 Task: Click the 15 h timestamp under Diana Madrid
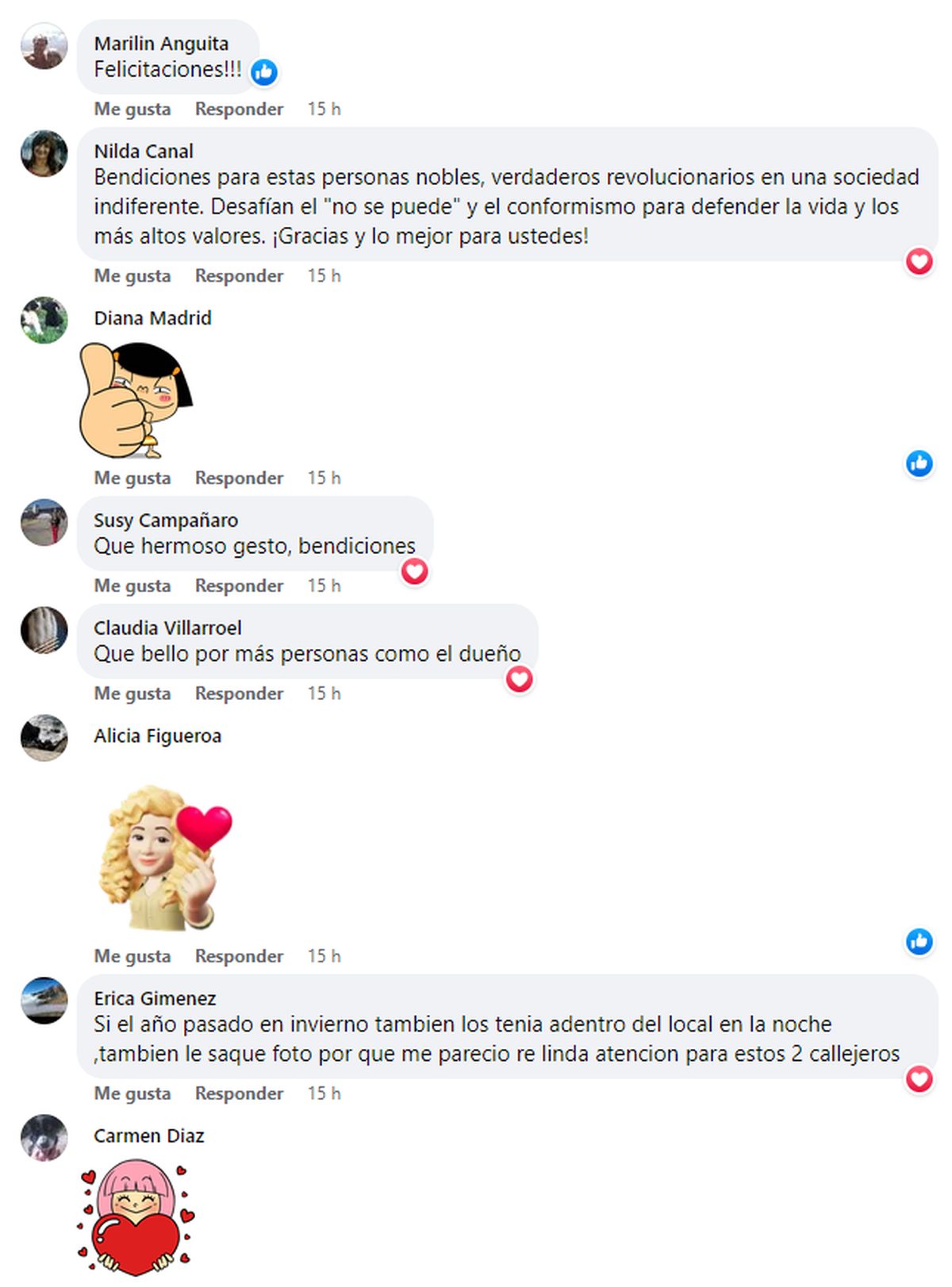[324, 478]
